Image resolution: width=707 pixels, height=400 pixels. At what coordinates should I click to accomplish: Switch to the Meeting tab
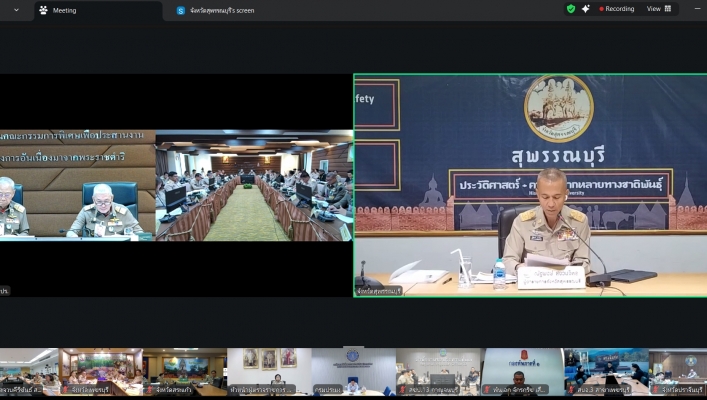[x=98, y=10]
